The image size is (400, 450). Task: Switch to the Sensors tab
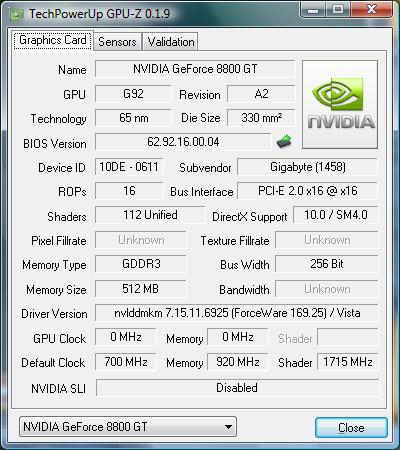pyautogui.click(x=117, y=42)
